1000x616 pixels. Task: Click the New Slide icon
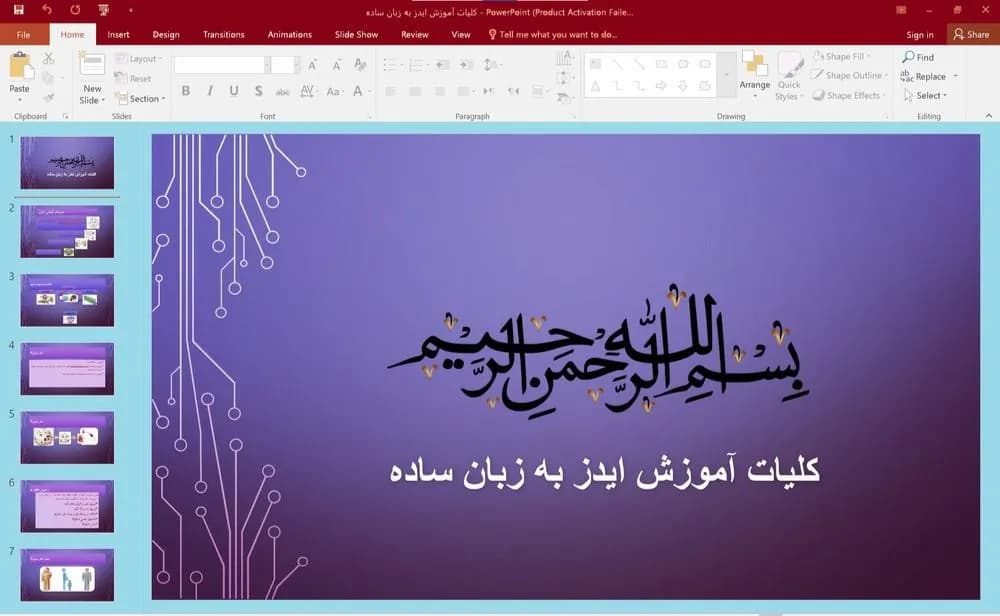[x=92, y=66]
